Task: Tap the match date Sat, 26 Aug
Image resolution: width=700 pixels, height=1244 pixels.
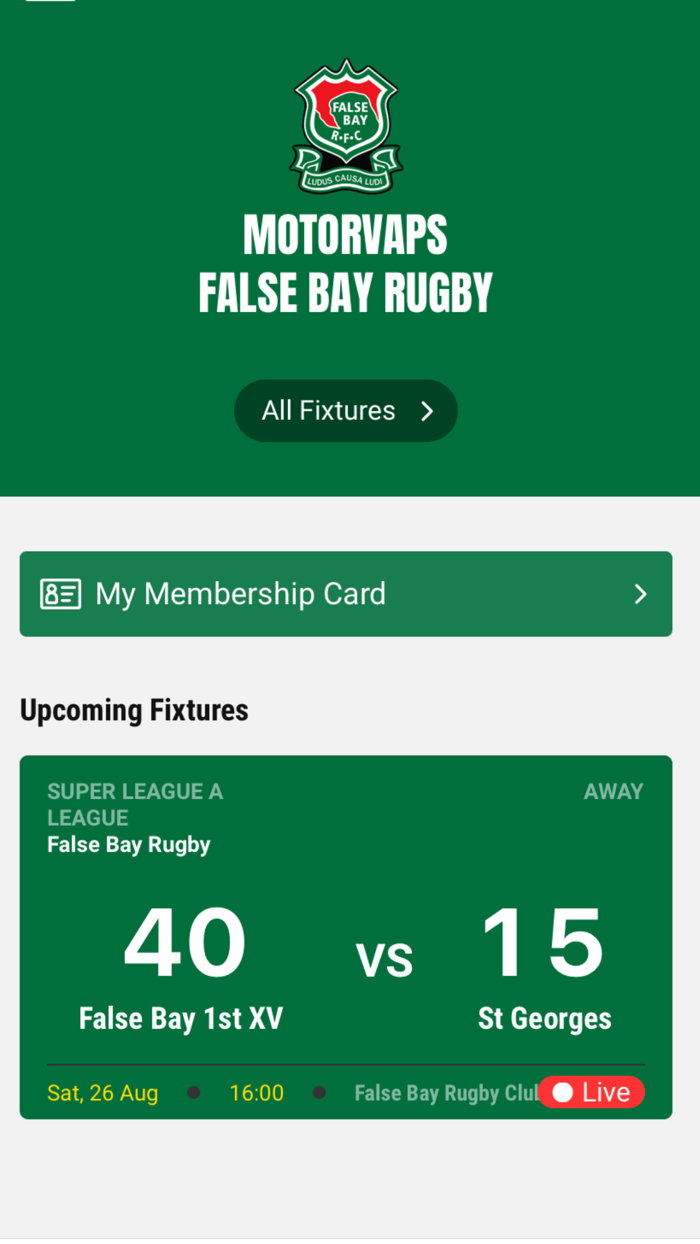Action: (102, 1093)
